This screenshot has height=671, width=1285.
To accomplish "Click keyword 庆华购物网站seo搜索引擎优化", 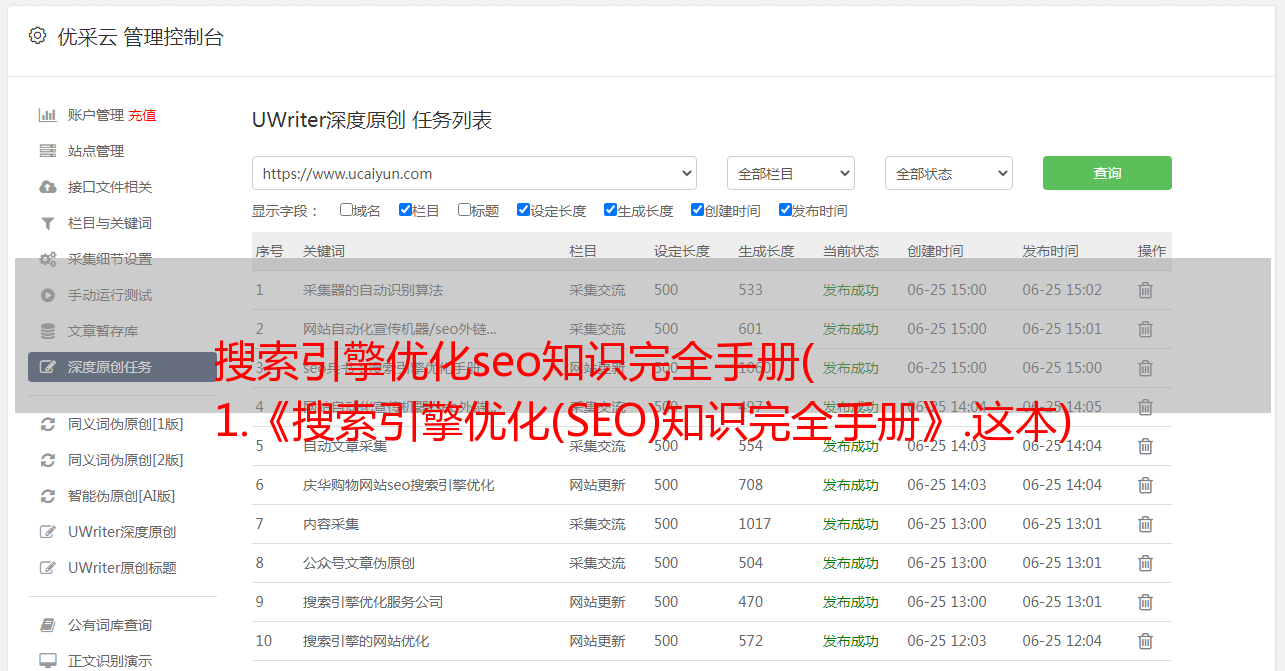I will pos(399,485).
